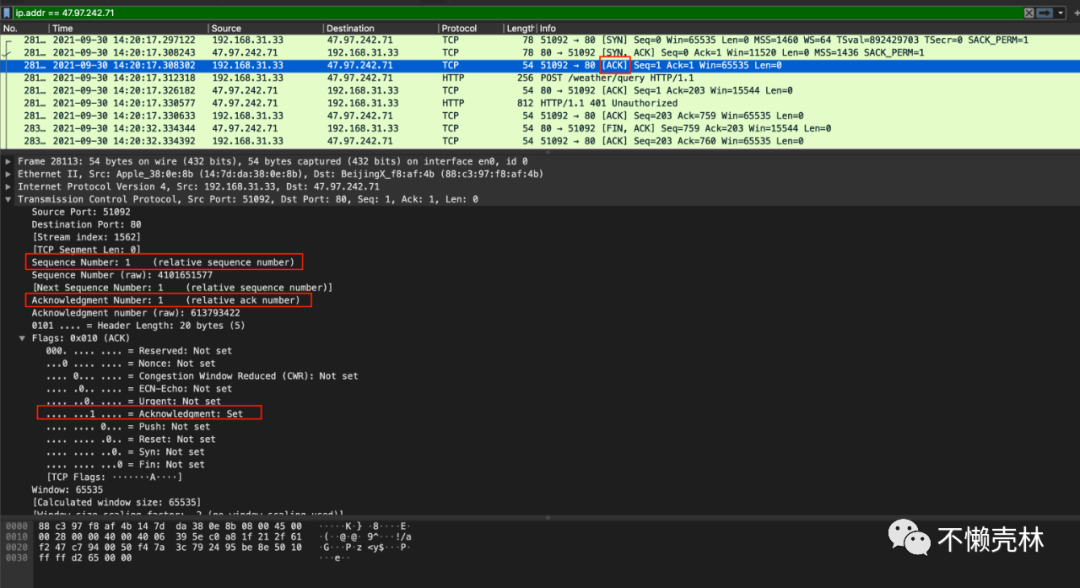This screenshot has width=1080, height=588.
Task: Select the SYN, ACK packet row
Action: coord(540,52)
